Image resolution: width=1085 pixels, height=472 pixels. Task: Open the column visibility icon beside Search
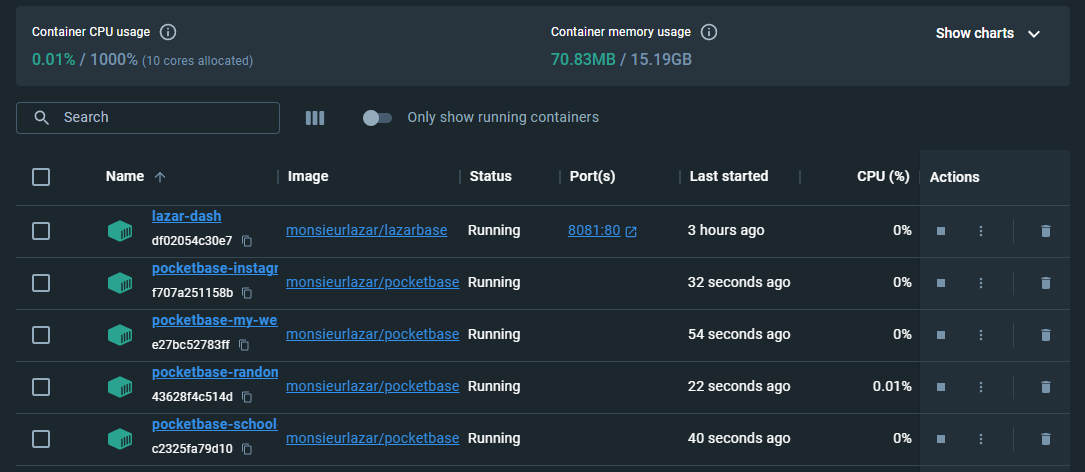(315, 118)
